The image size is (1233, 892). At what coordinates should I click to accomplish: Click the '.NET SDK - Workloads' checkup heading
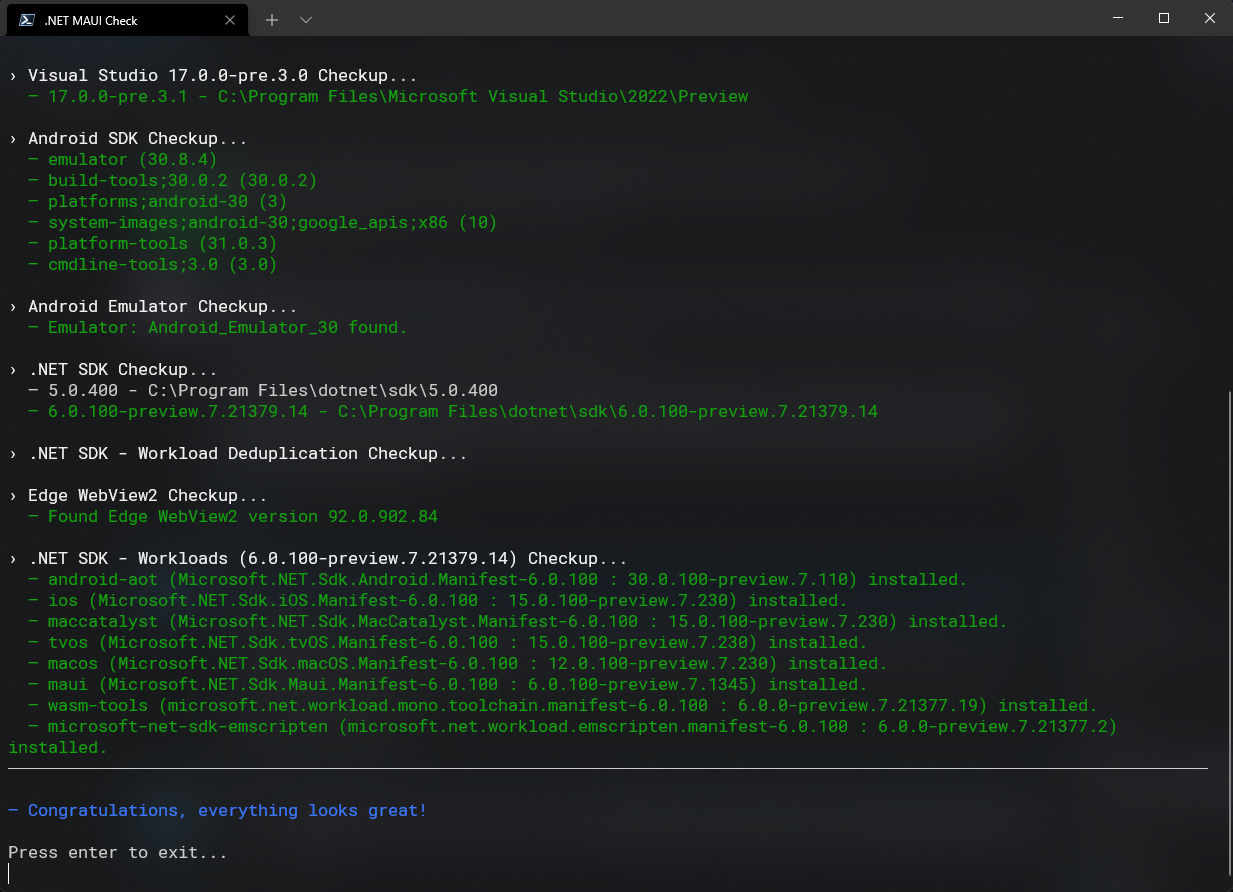click(318, 559)
